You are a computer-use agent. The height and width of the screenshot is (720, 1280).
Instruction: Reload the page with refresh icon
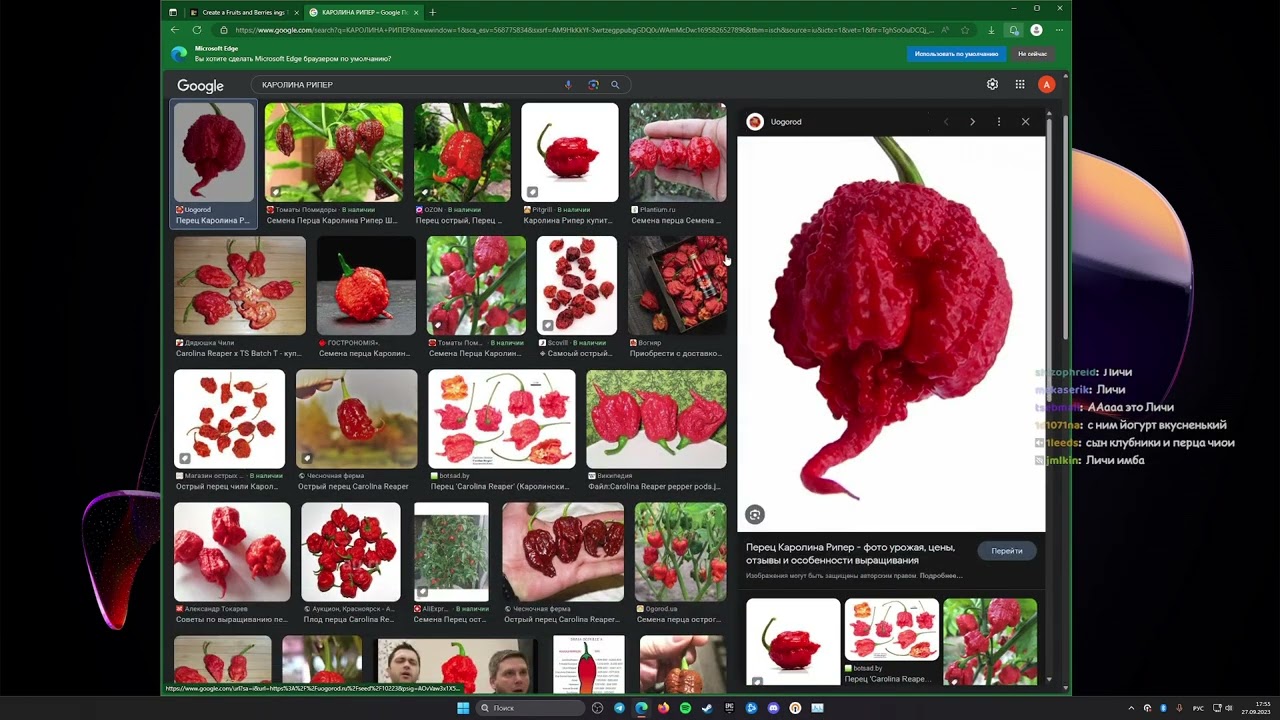click(197, 30)
